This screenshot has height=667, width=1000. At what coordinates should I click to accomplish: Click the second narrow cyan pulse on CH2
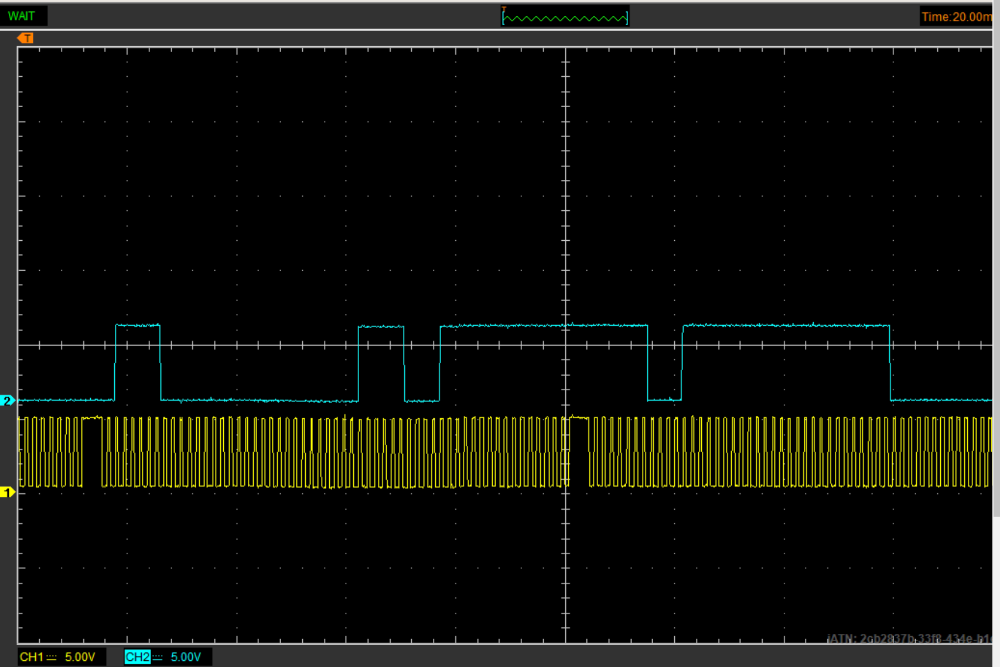[x=381, y=327]
